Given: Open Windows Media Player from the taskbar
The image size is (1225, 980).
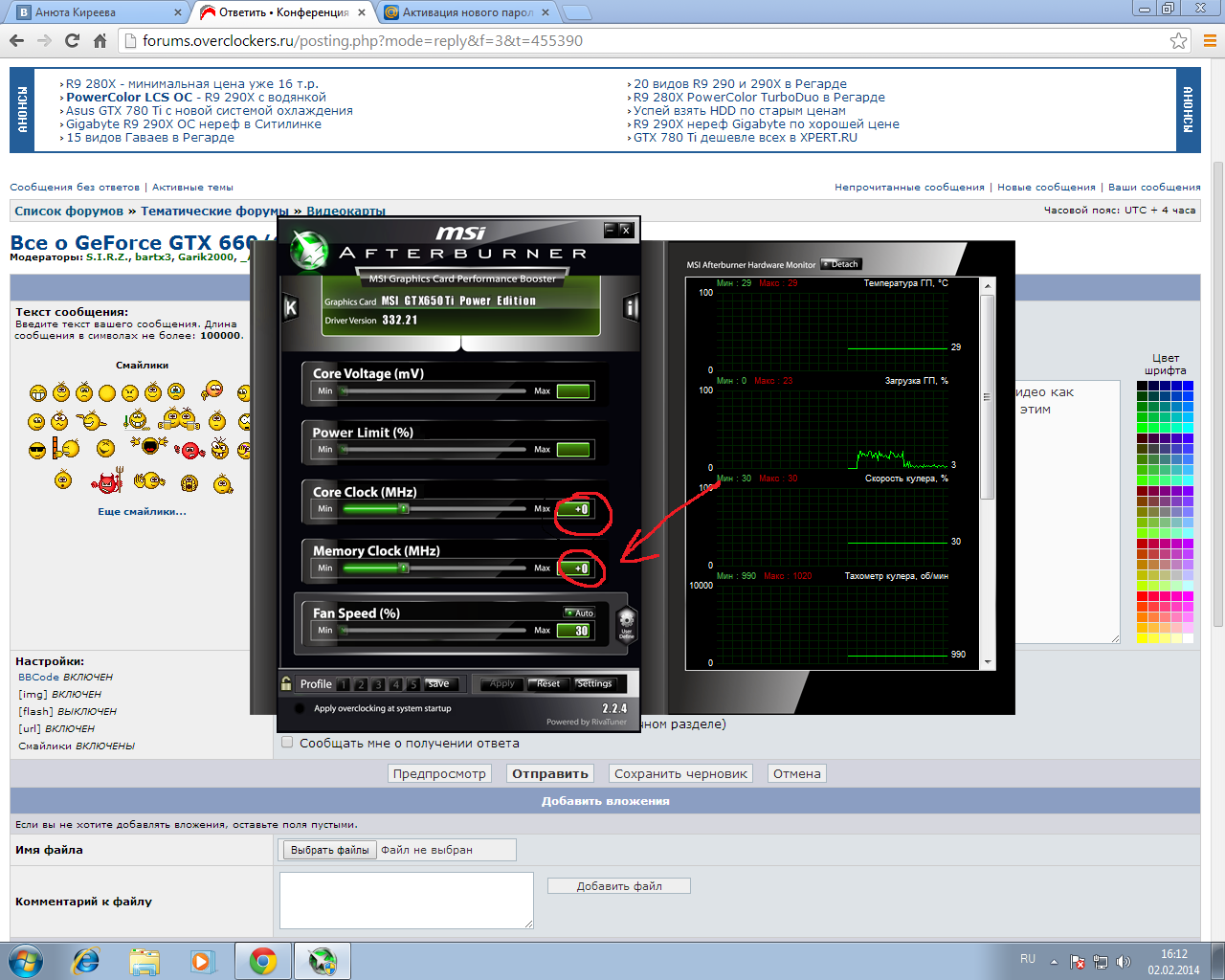Looking at the screenshot, I should click(203, 961).
